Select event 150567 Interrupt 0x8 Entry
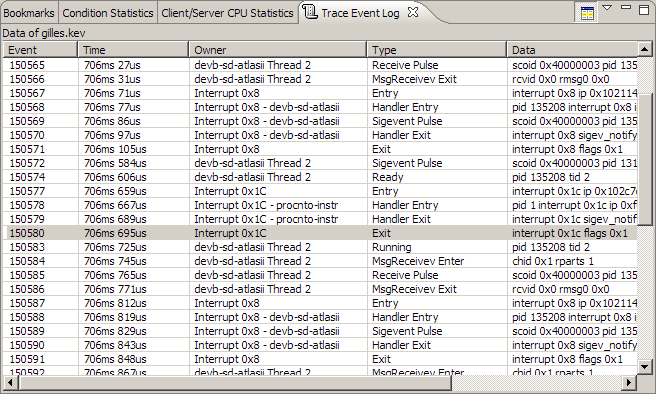Viewport: 656px width, 394px height. (x=320, y=93)
